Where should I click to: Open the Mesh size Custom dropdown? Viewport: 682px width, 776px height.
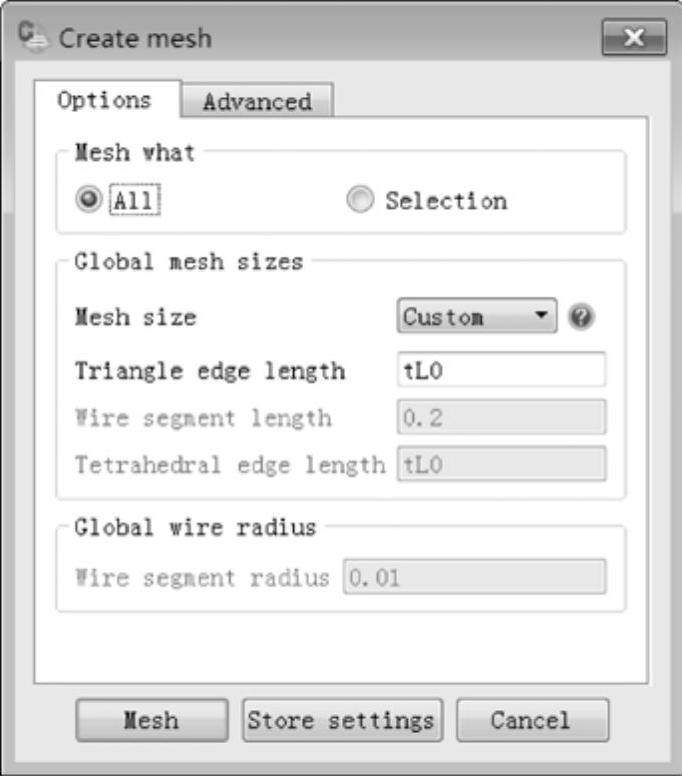click(x=475, y=317)
